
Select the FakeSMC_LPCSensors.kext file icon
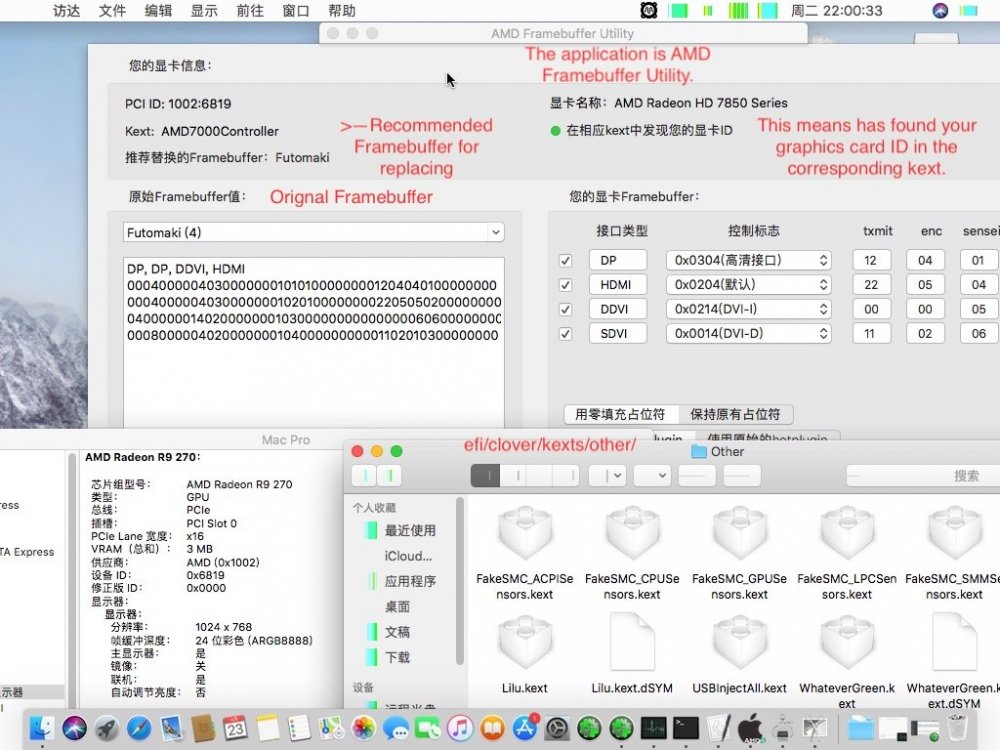847,534
